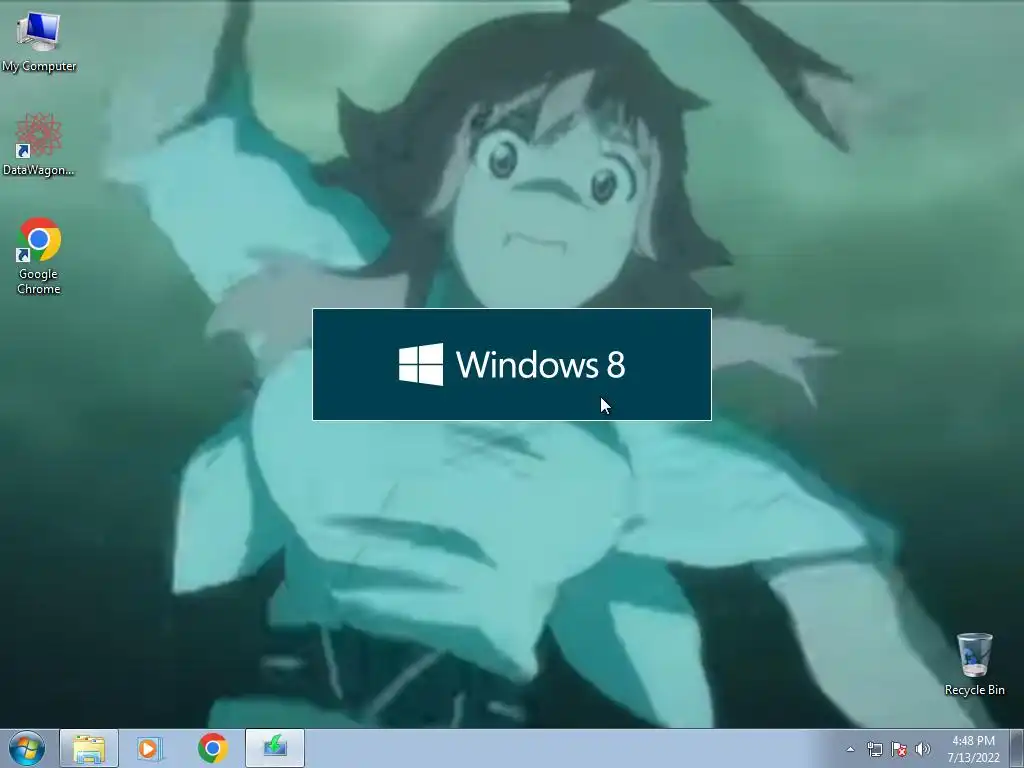Image resolution: width=1024 pixels, height=768 pixels.
Task: Open the volume speaker tray icon
Action: [923, 749]
